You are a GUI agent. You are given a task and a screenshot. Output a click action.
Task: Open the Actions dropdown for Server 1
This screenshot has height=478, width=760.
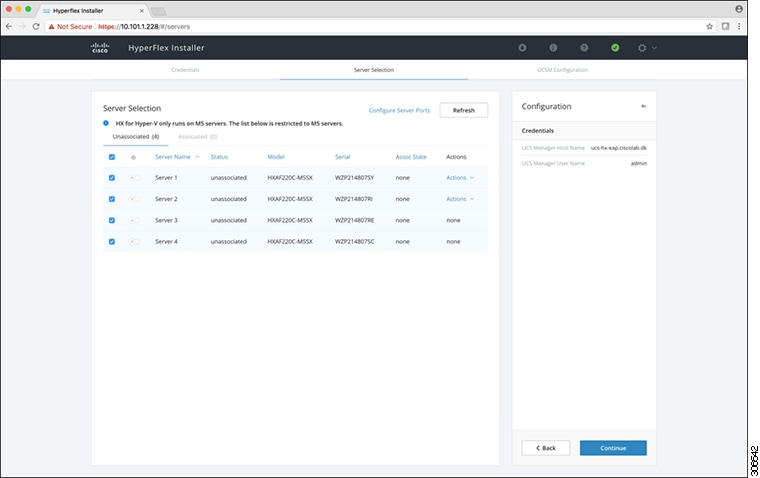click(460, 178)
